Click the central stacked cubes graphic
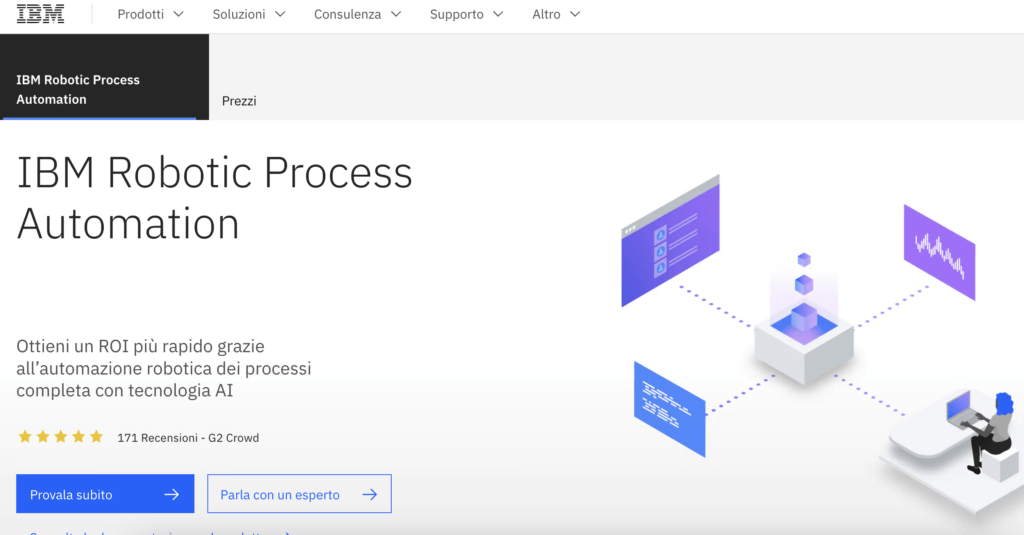 pos(803,320)
